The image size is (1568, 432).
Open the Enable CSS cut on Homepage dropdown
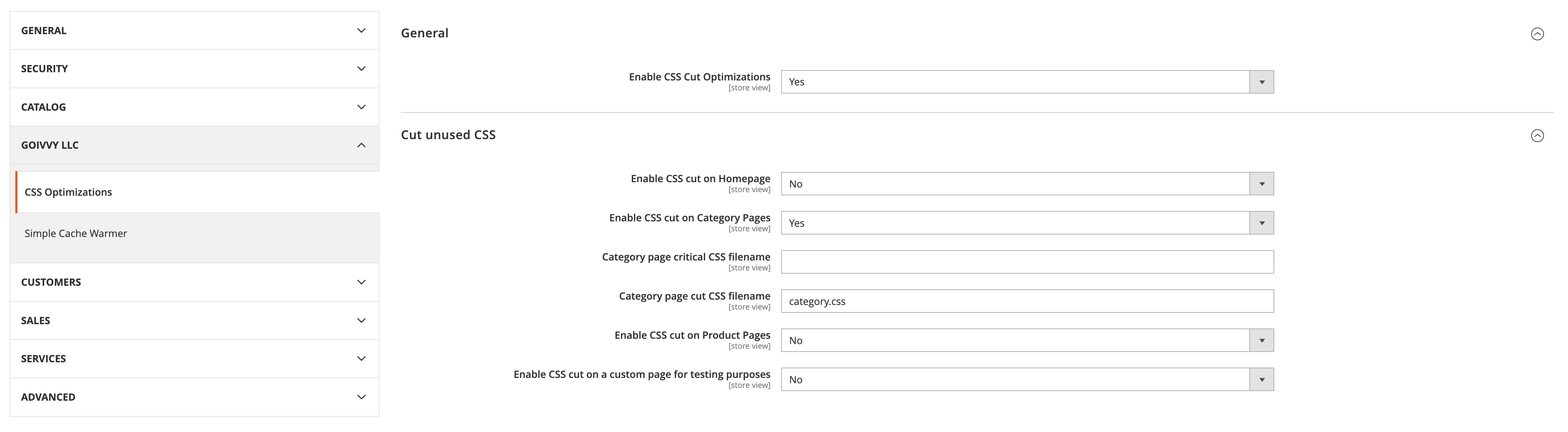click(x=1261, y=183)
